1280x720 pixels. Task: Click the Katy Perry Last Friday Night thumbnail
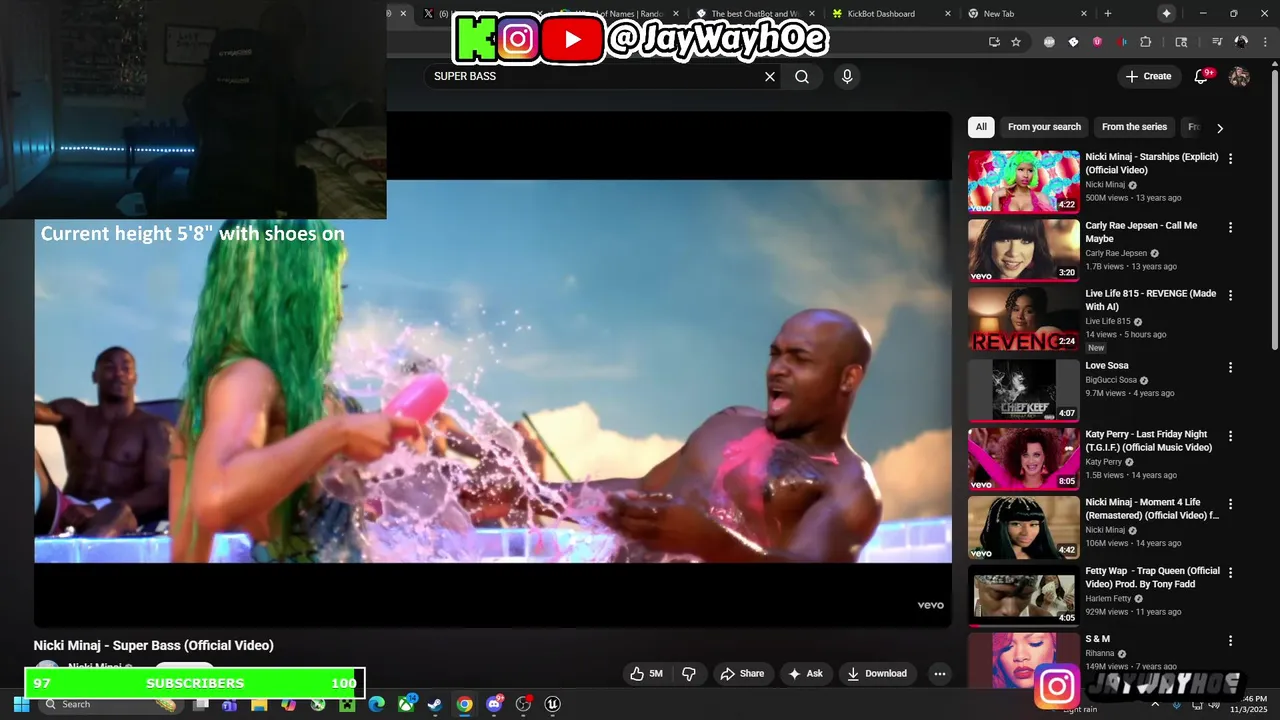click(x=1024, y=459)
